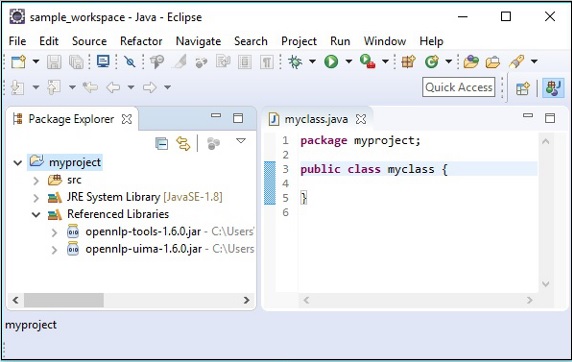Expand the opennlp-tools-1.6.0.jar node

[x=54, y=232]
